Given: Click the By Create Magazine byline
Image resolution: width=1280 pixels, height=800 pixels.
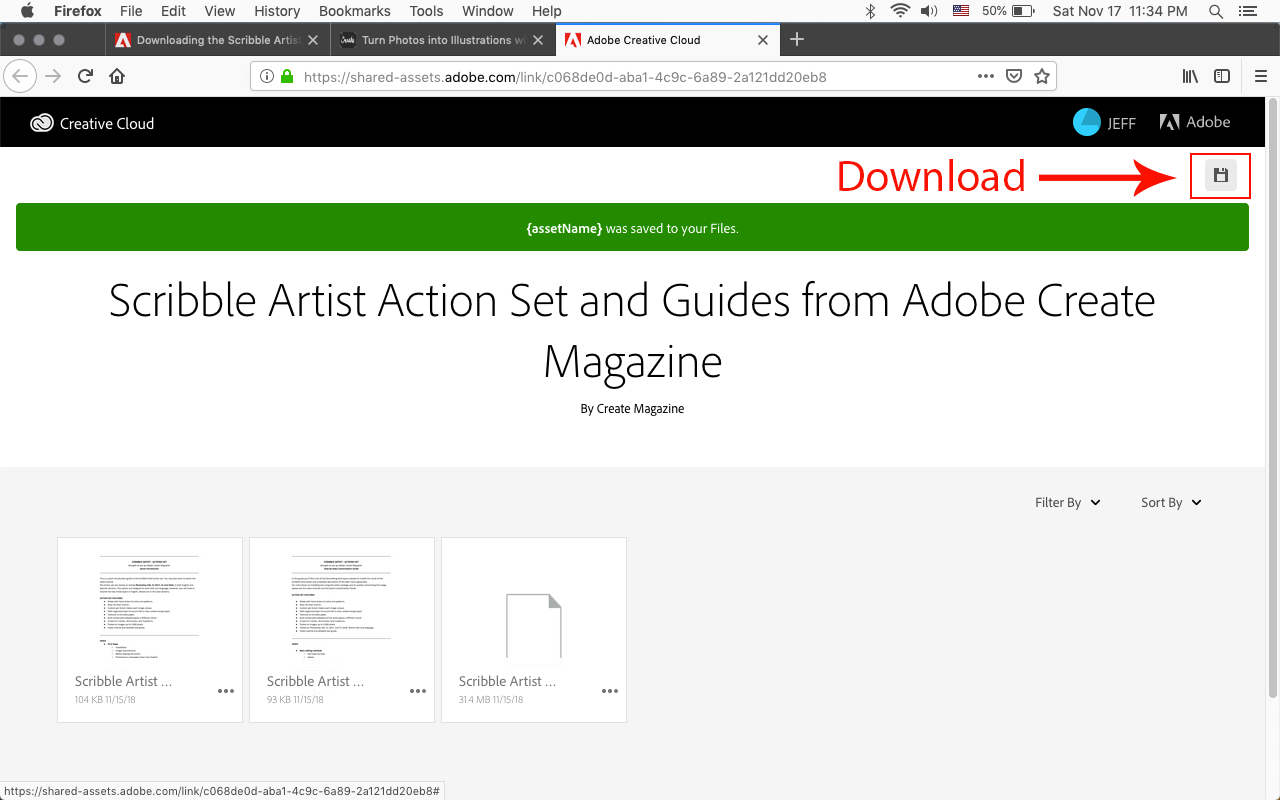Looking at the screenshot, I should [x=632, y=409].
